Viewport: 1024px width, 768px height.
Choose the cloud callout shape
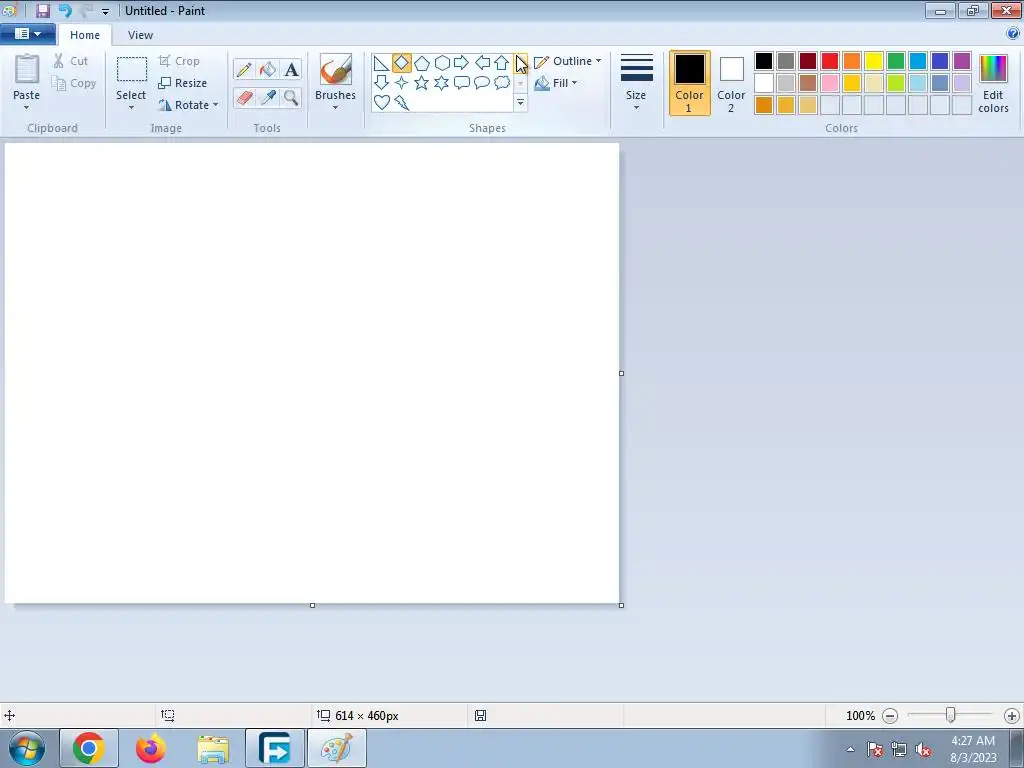[502, 82]
